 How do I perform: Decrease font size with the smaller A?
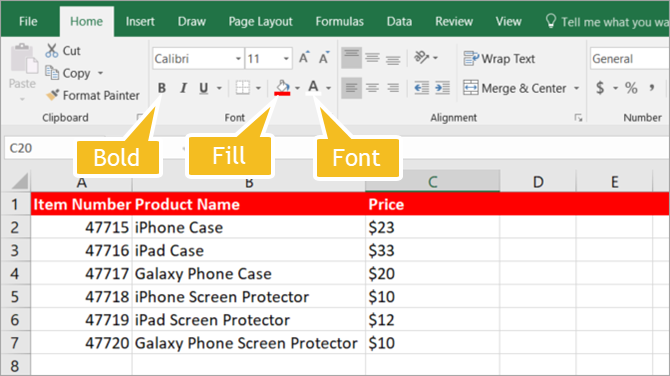click(324, 58)
